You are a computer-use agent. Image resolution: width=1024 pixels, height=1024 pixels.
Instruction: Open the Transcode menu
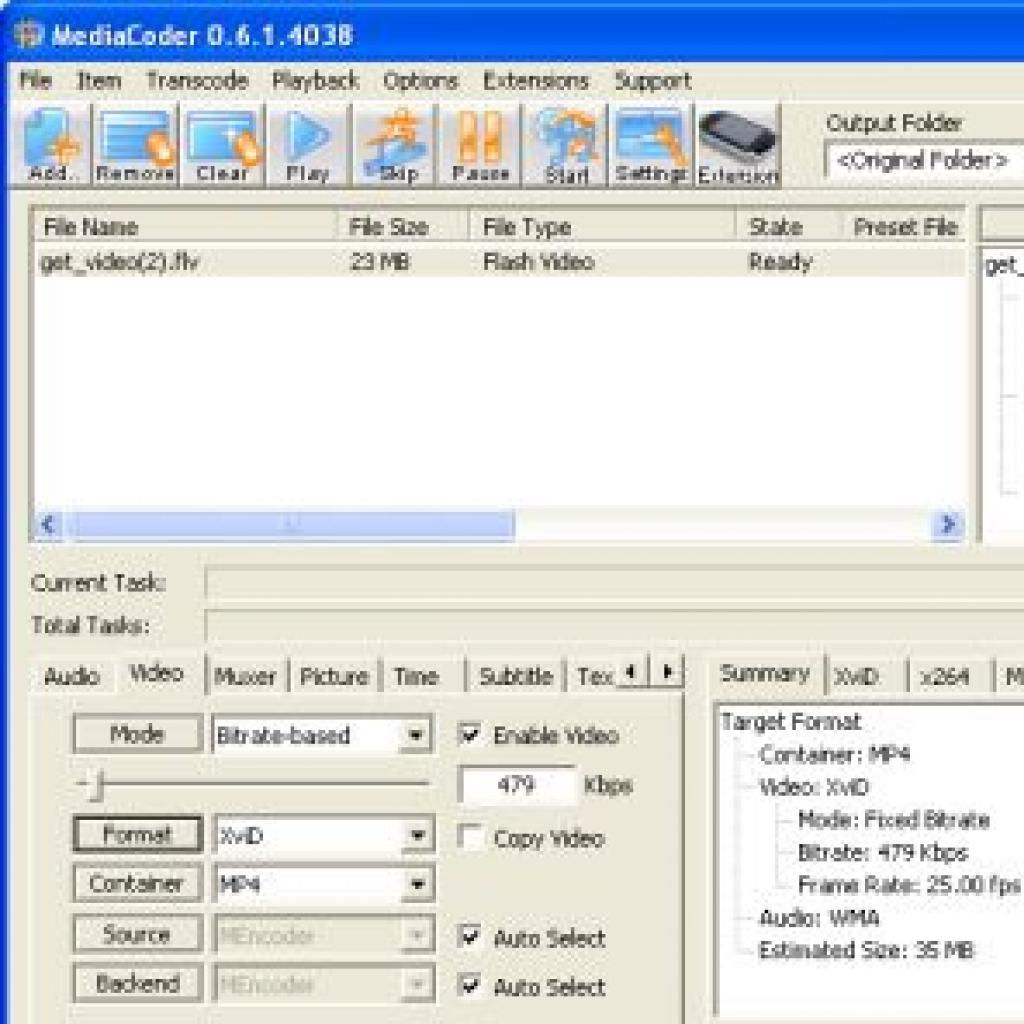point(197,81)
